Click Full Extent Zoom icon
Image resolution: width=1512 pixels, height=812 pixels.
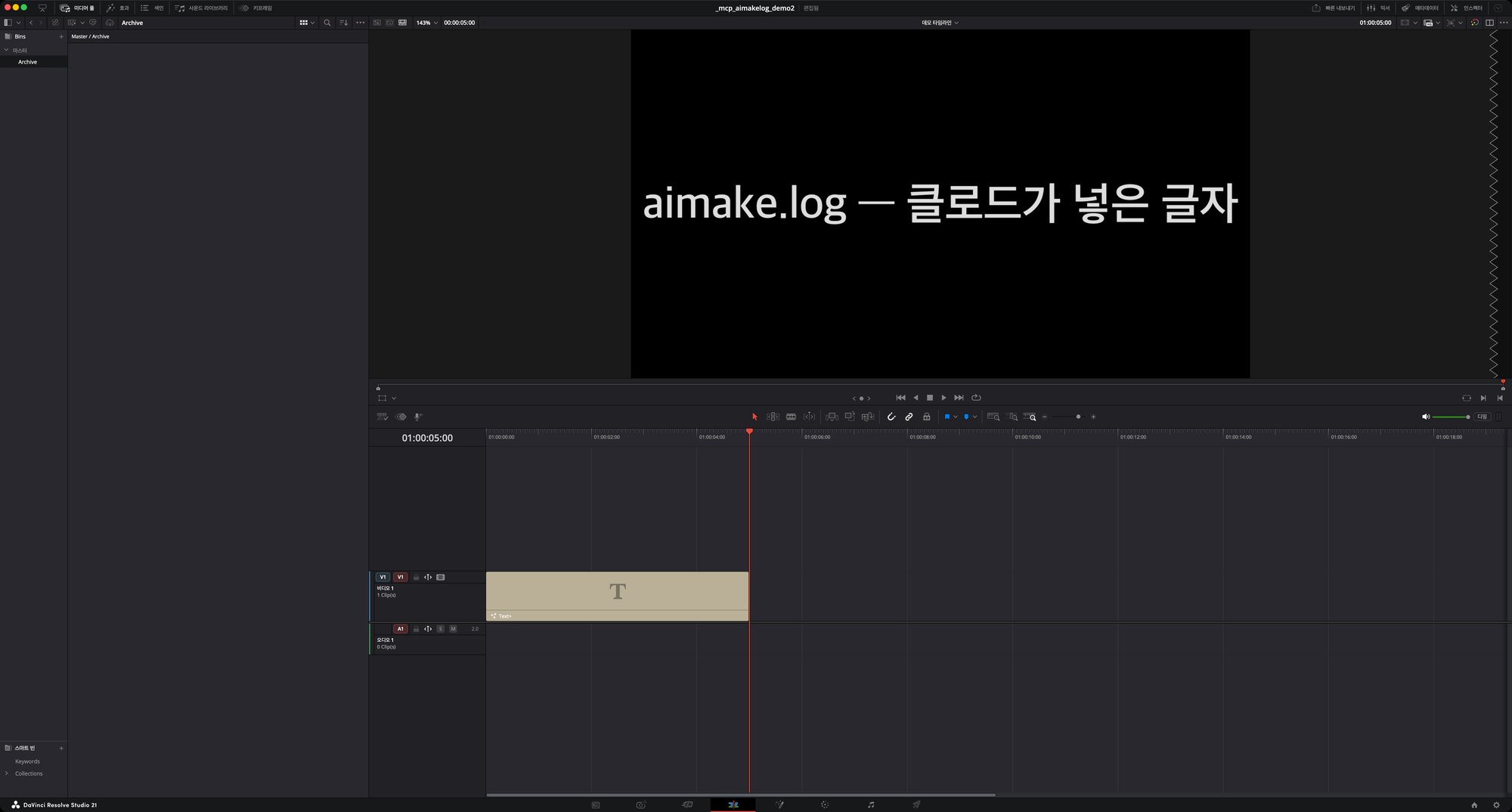tap(993, 417)
